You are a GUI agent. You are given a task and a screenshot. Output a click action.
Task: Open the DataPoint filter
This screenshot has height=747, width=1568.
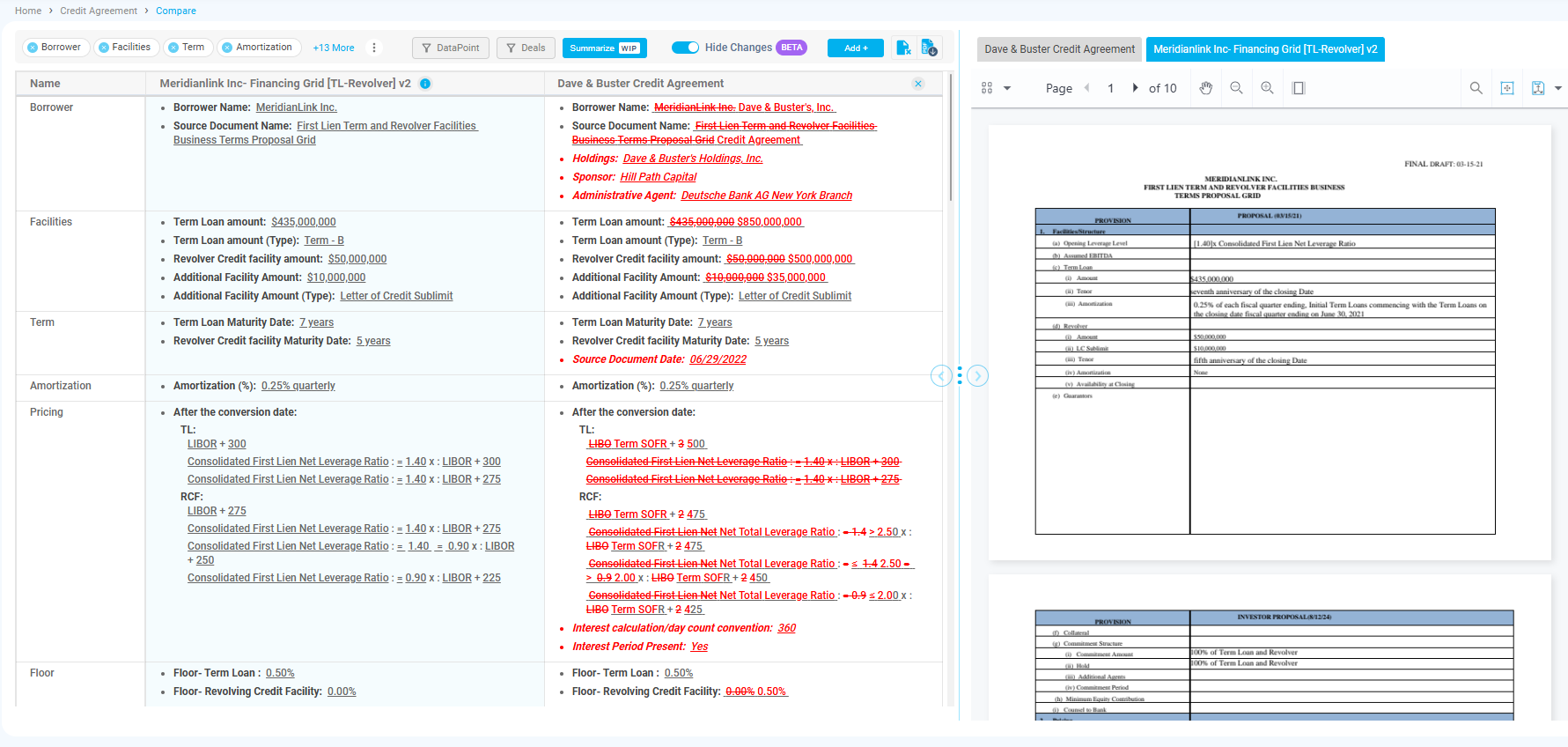click(x=451, y=48)
